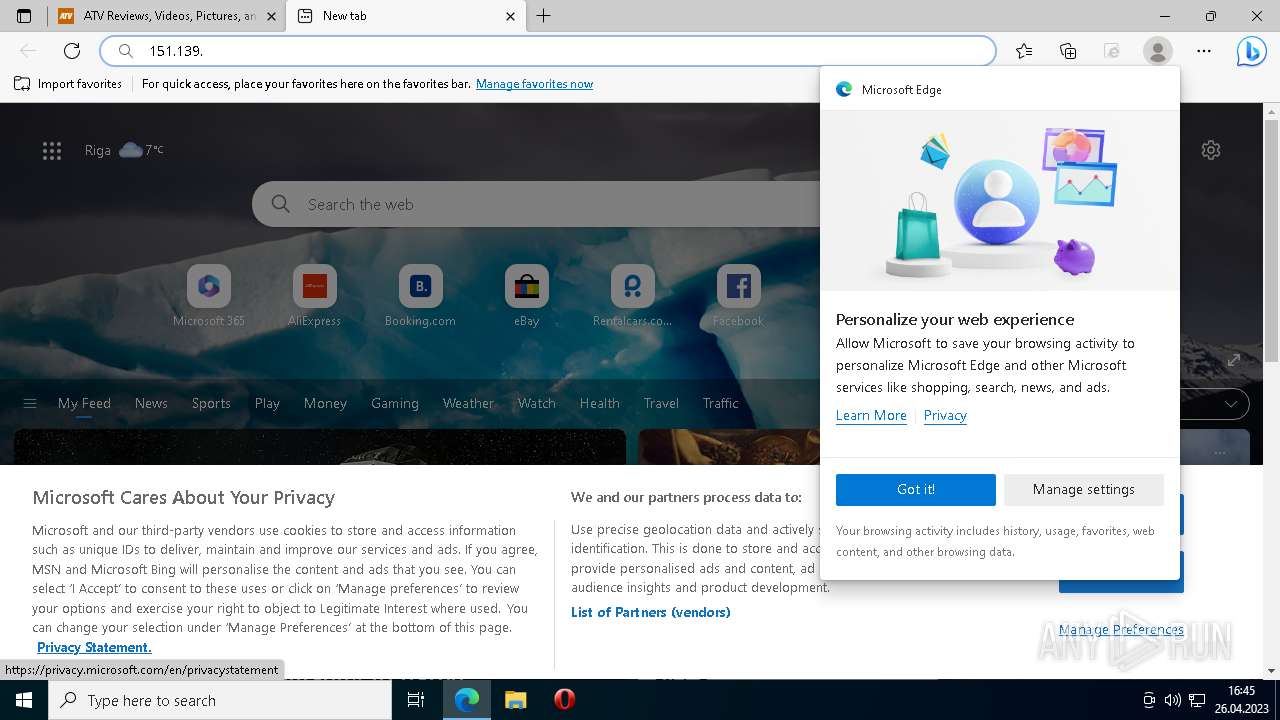Viewport: 1280px width, 720px height.
Task: Click the taskbar search box
Action: point(220,700)
